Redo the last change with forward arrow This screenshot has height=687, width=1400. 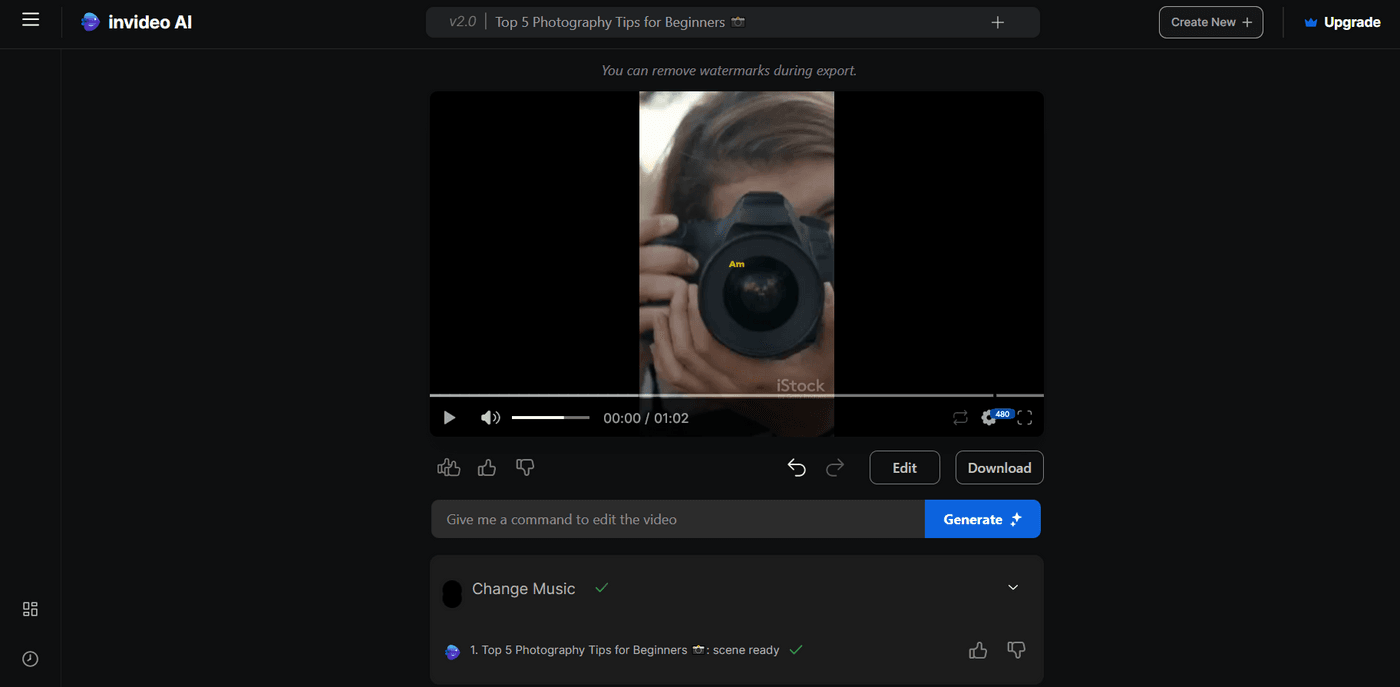(835, 467)
